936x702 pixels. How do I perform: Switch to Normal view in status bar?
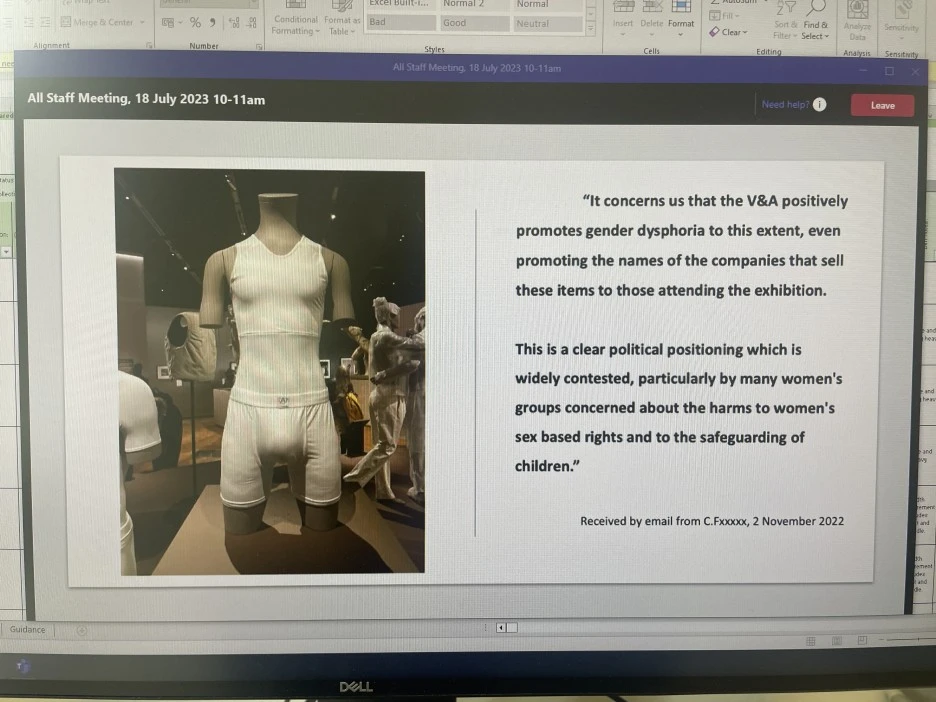[811, 641]
